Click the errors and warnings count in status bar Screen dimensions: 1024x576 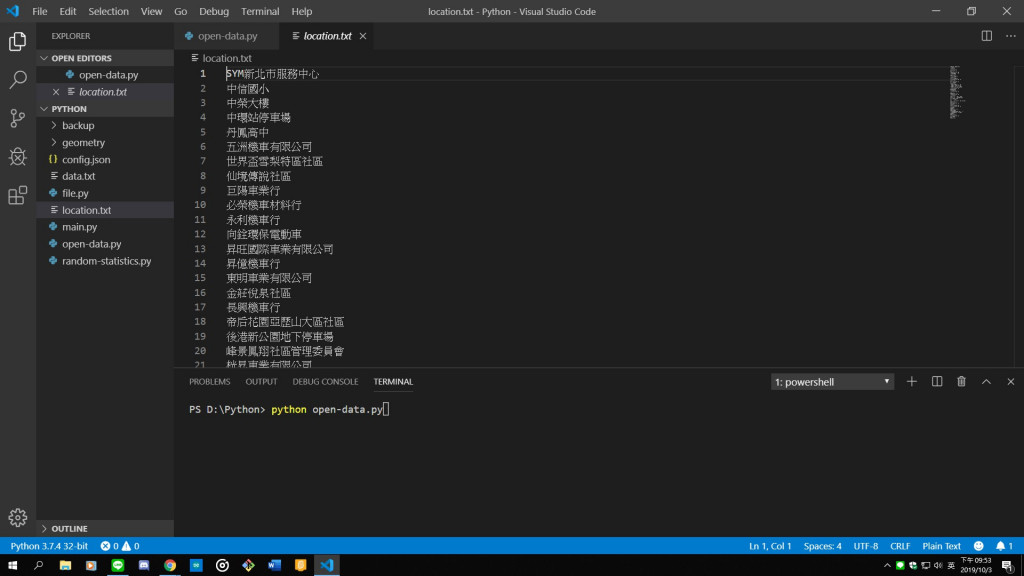(120, 546)
